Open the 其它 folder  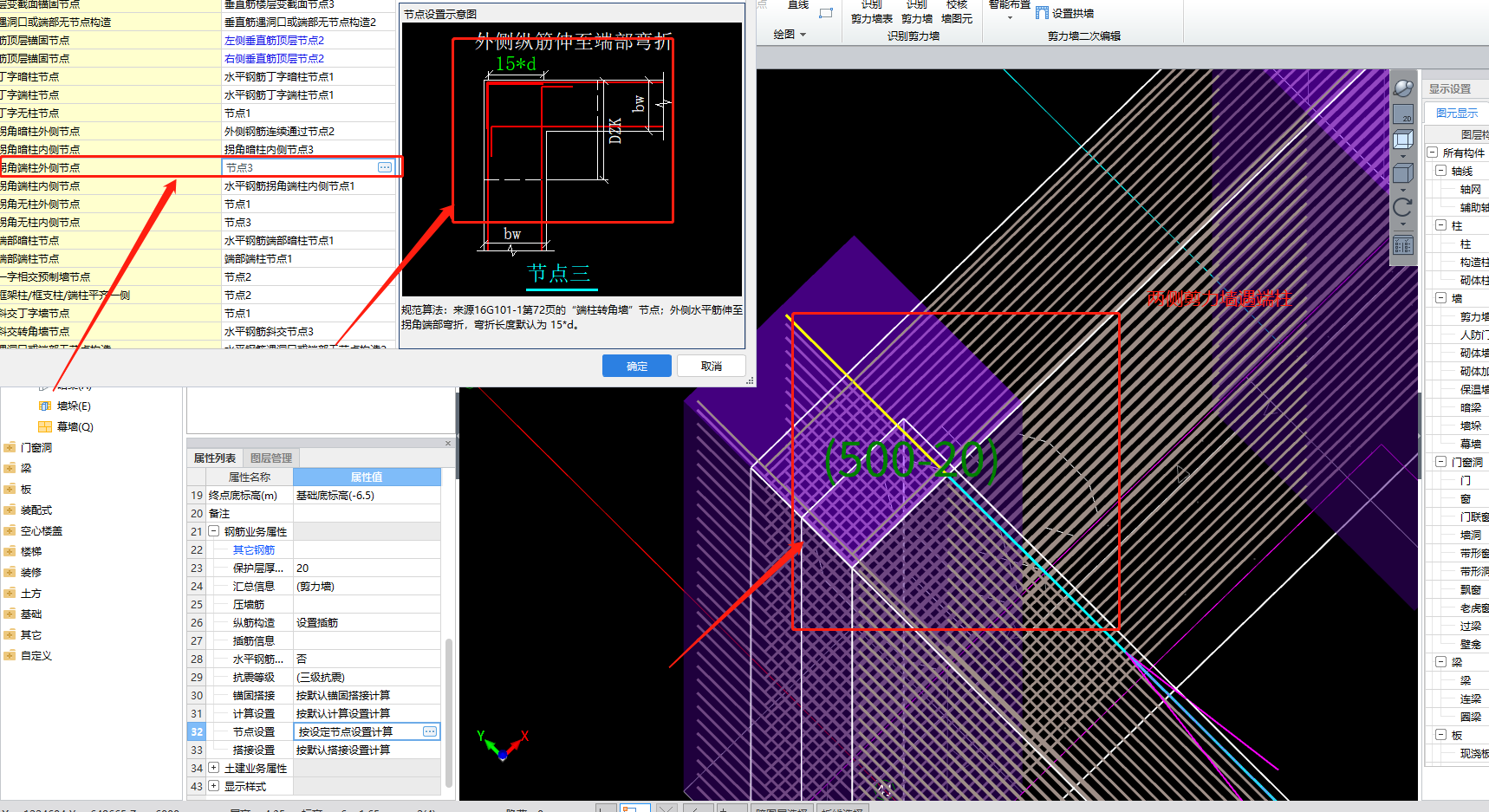(10, 634)
